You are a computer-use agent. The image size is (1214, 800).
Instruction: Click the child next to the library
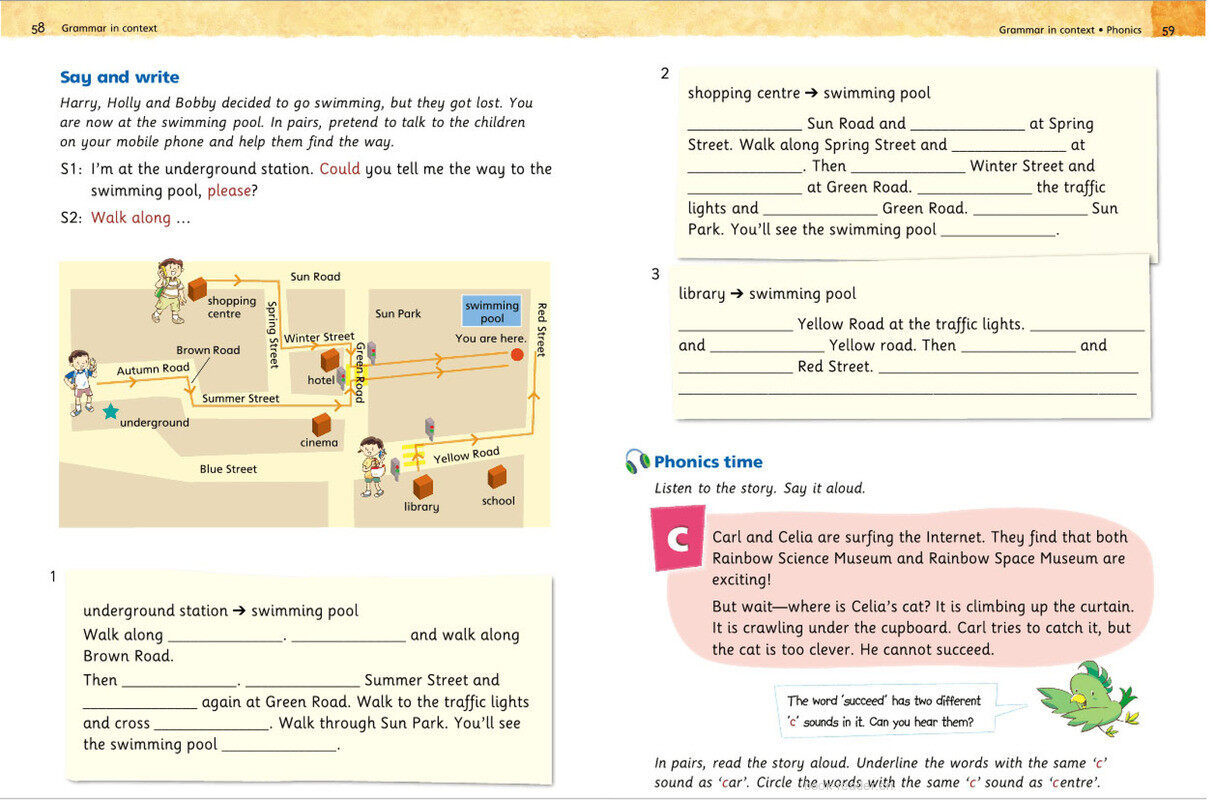pyautogui.click(x=373, y=465)
